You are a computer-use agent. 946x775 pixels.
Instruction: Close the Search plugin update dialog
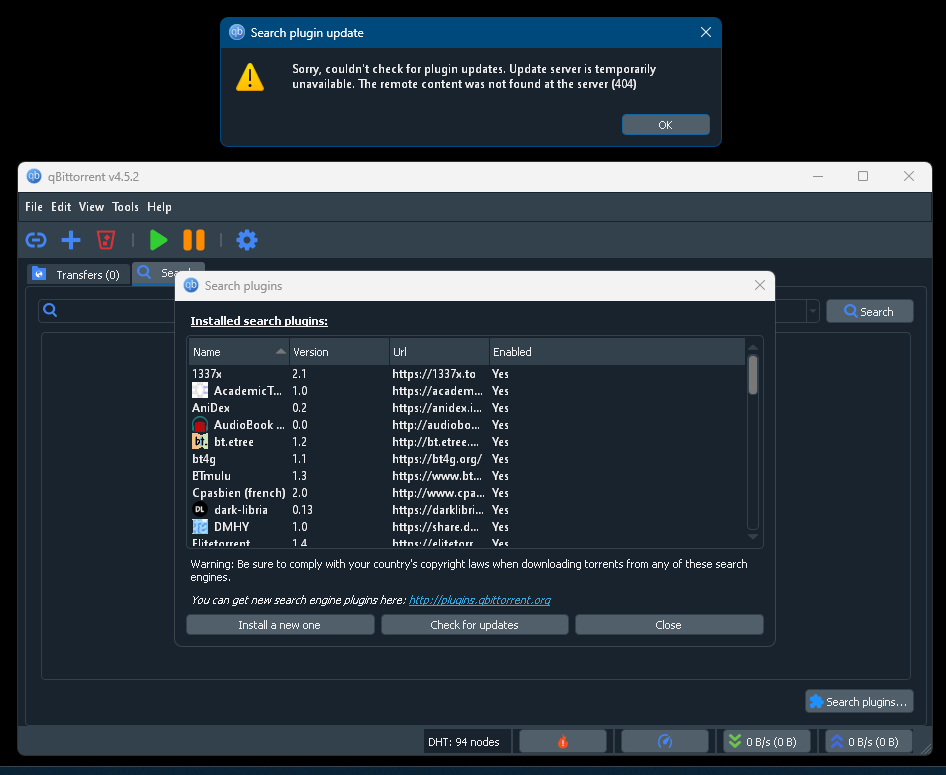pos(705,33)
